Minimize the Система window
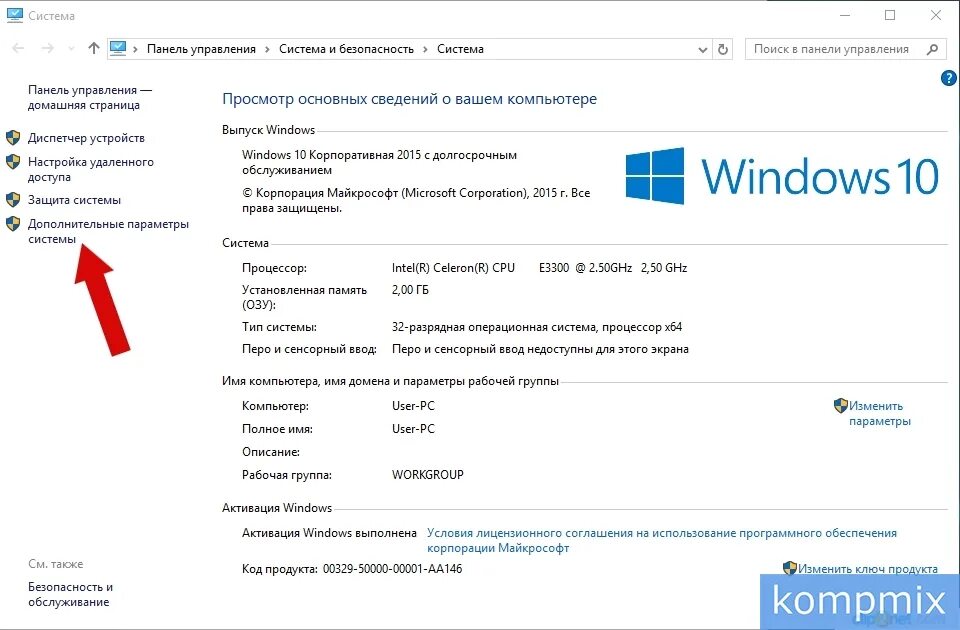The width and height of the screenshot is (960, 630). [x=846, y=15]
